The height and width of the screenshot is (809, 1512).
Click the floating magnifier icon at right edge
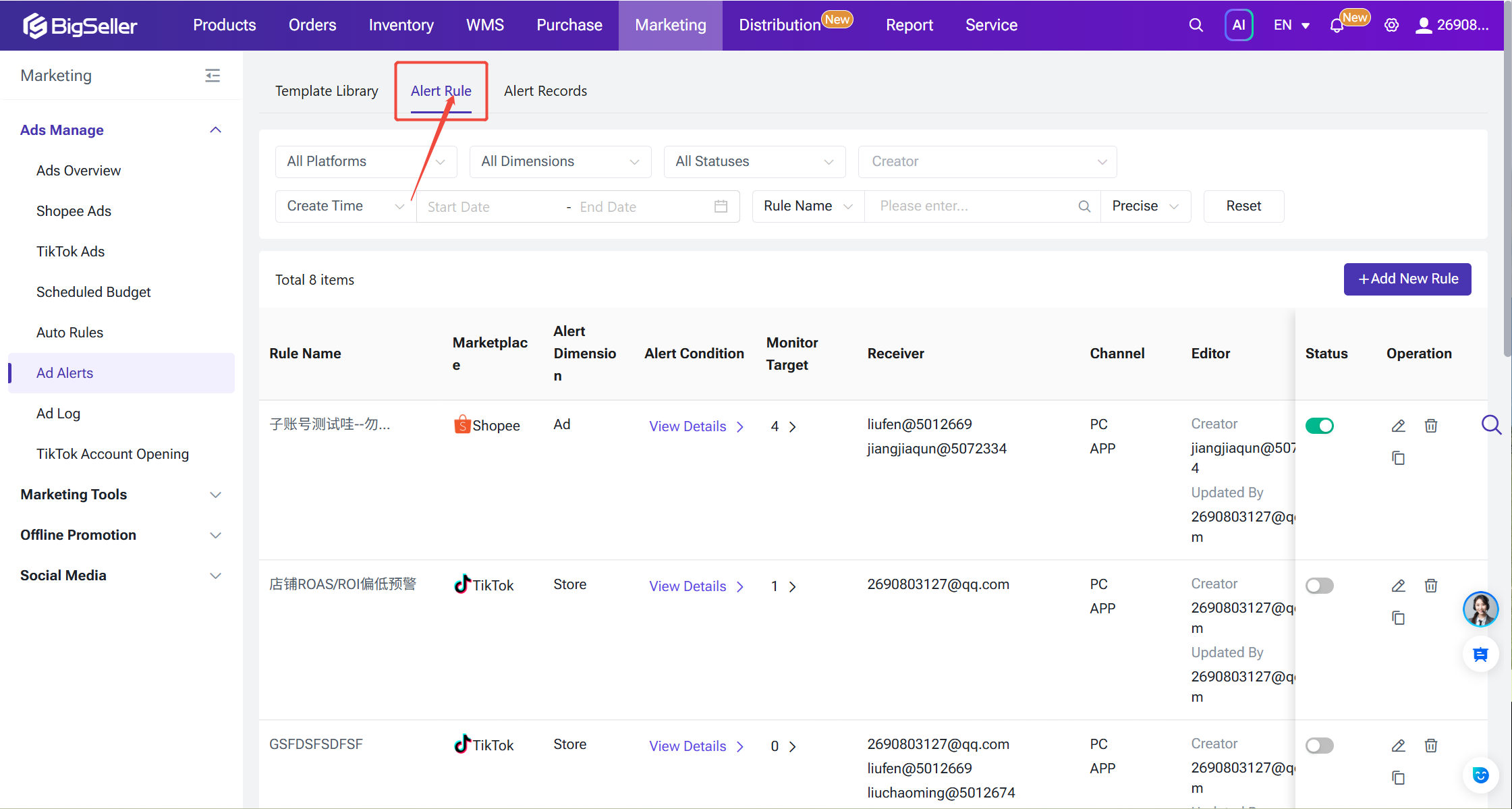pyautogui.click(x=1491, y=425)
